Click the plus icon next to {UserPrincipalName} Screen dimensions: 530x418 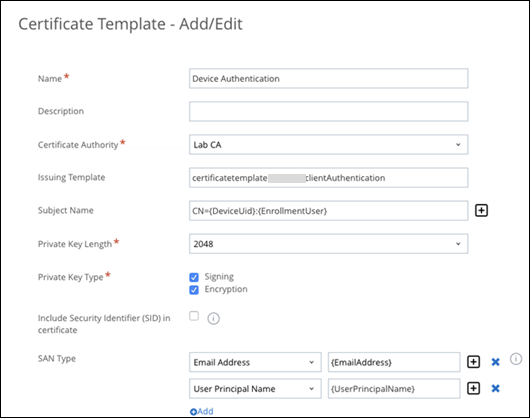[473, 388]
